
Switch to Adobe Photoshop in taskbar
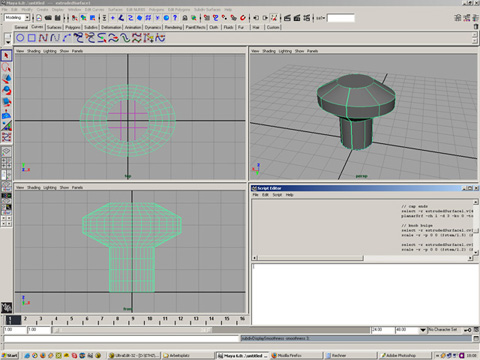pyautogui.click(x=404, y=355)
